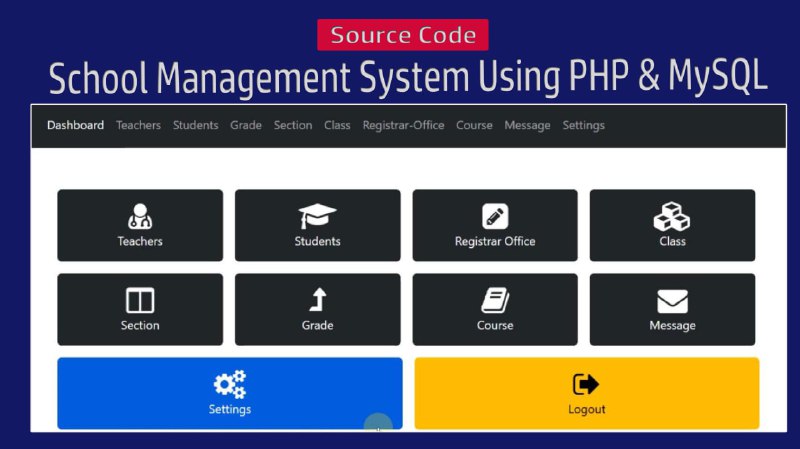Open Teachers from the top navigation
The image size is (800, 449).
pyautogui.click(x=138, y=125)
